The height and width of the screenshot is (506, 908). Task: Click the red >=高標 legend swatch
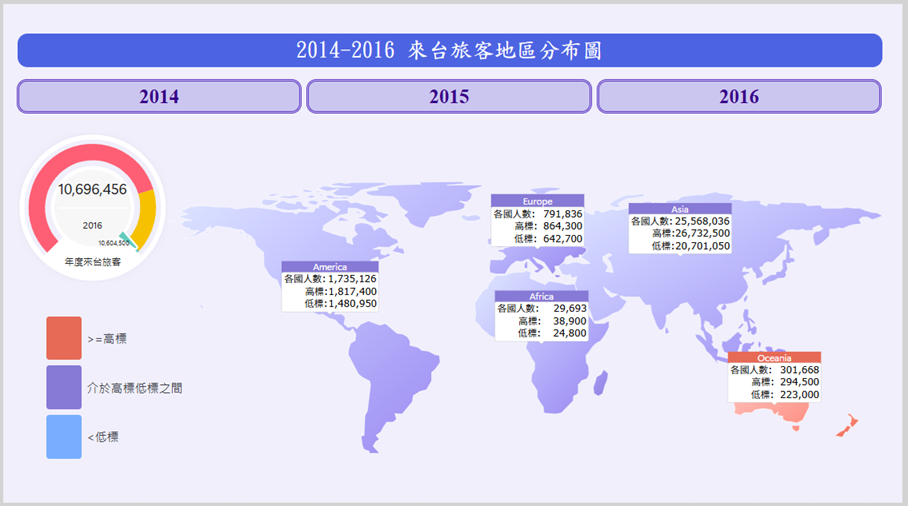64,338
